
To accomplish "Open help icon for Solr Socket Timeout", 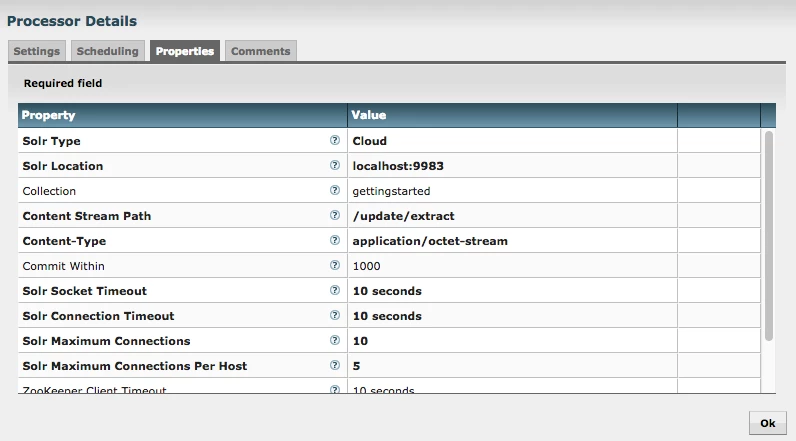I will point(335,290).
